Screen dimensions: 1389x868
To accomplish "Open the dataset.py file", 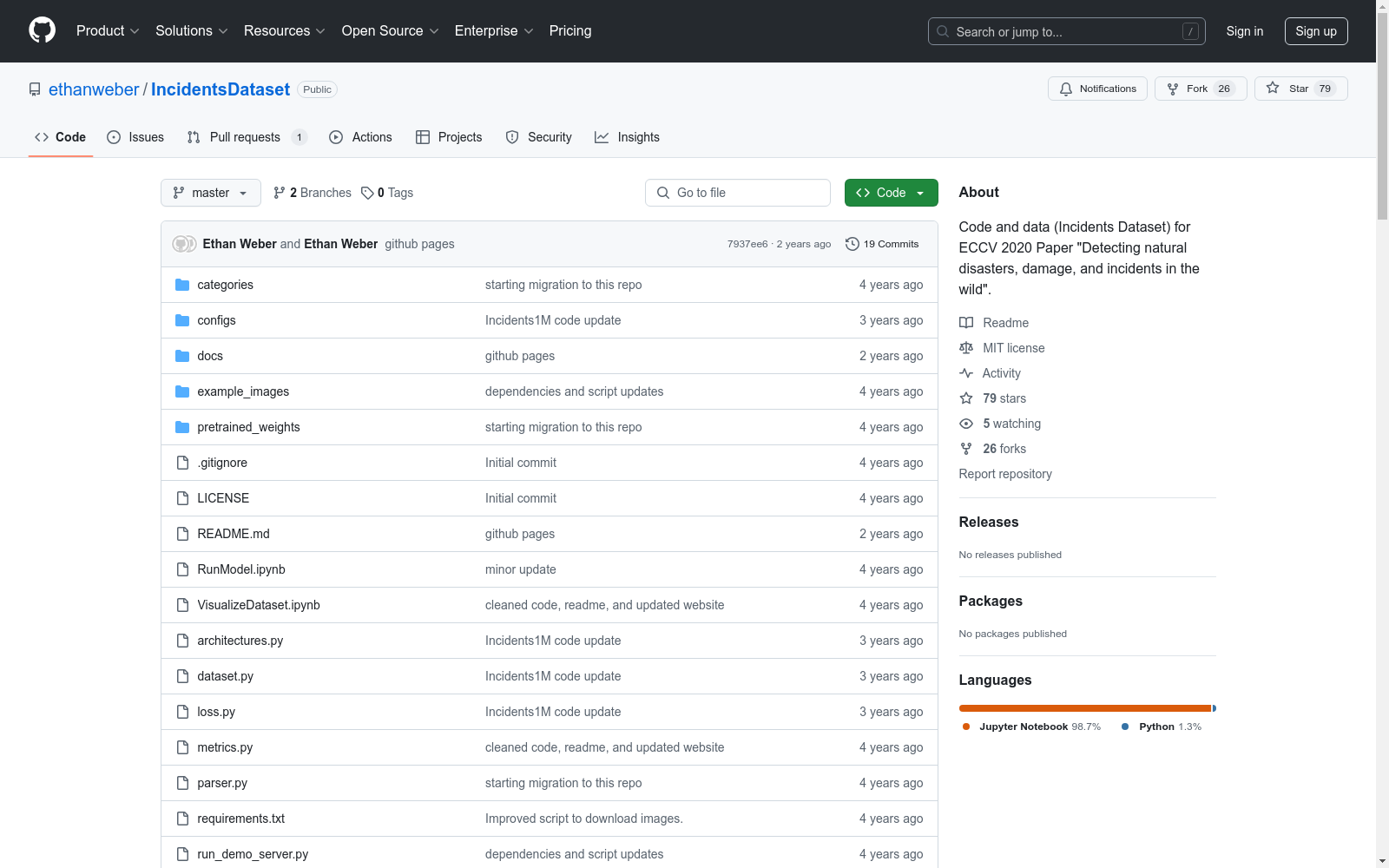I will [226, 676].
